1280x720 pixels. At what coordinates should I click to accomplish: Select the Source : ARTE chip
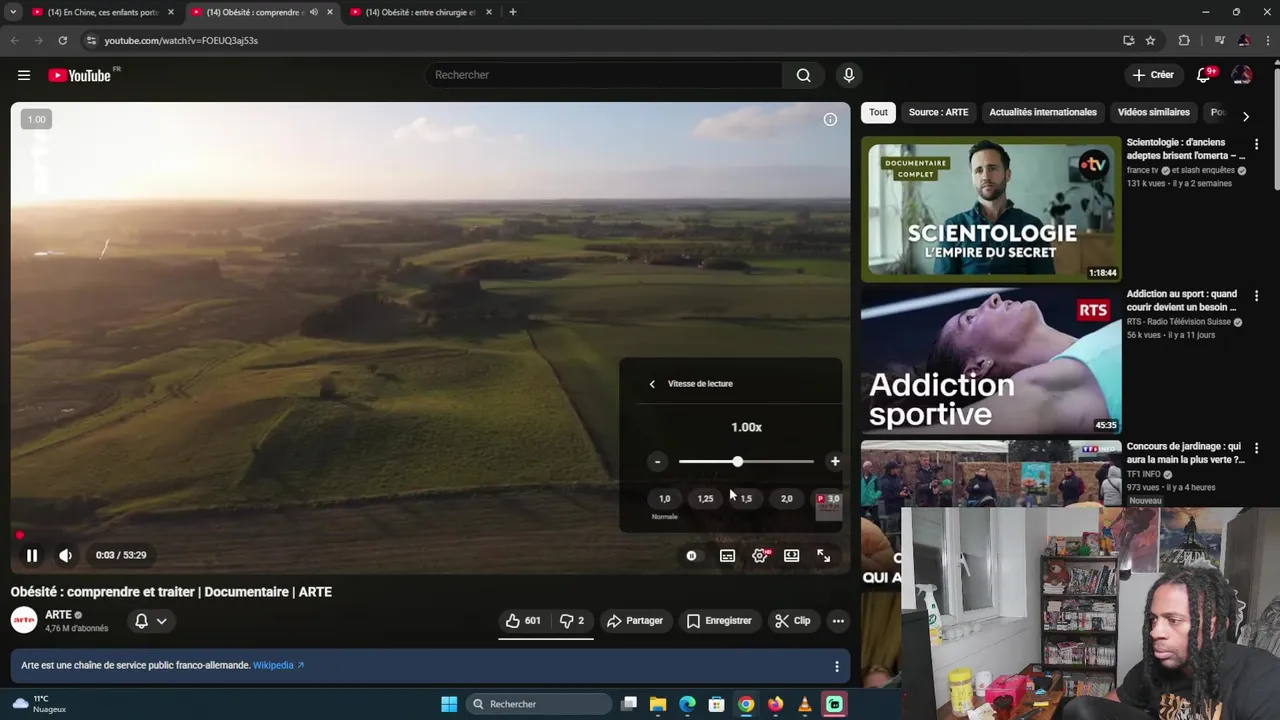[938, 112]
